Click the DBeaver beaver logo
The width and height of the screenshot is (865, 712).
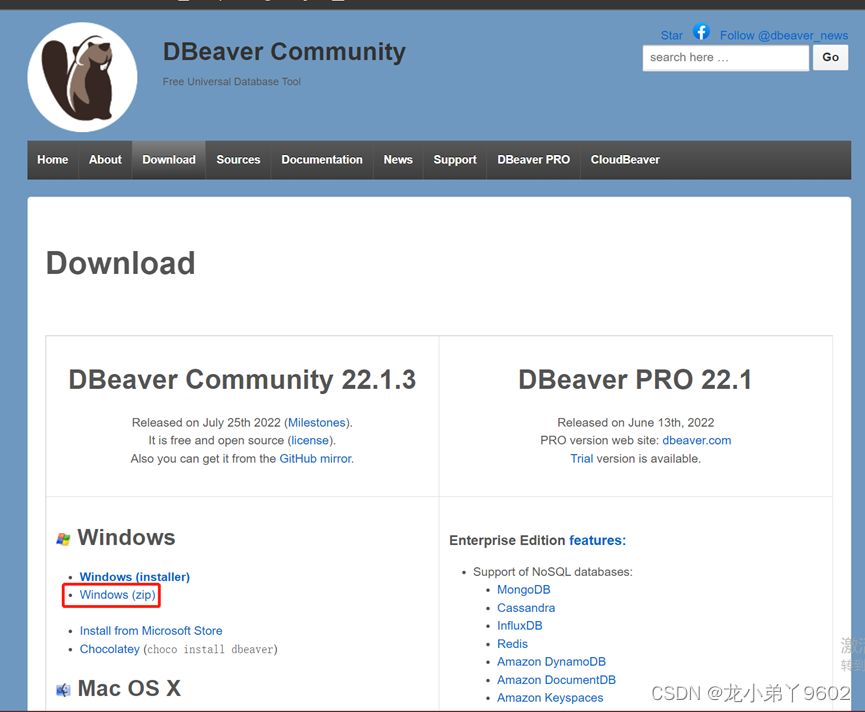pos(82,77)
